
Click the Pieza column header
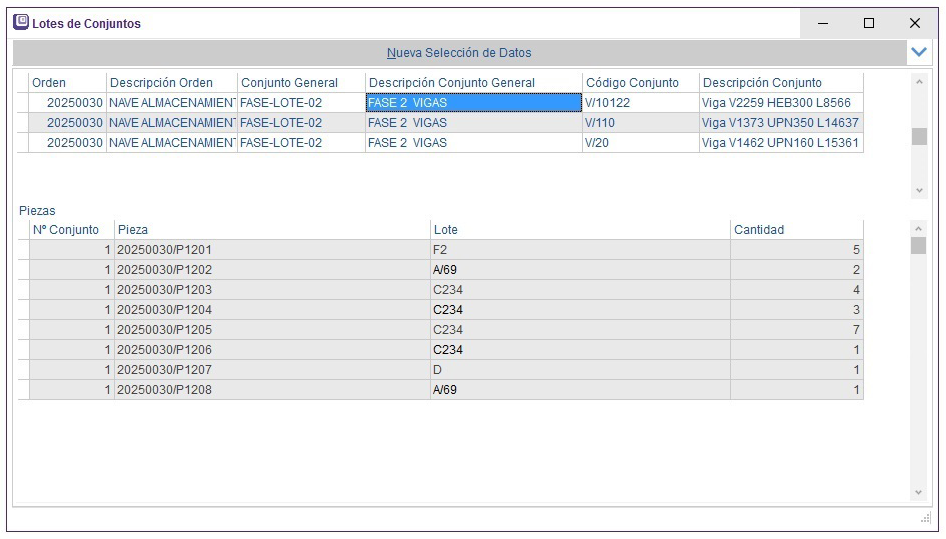pos(271,230)
